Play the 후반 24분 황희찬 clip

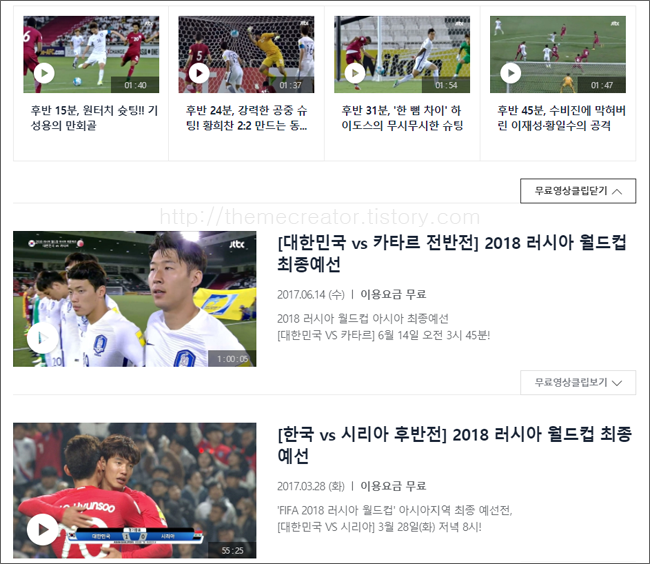(199, 73)
